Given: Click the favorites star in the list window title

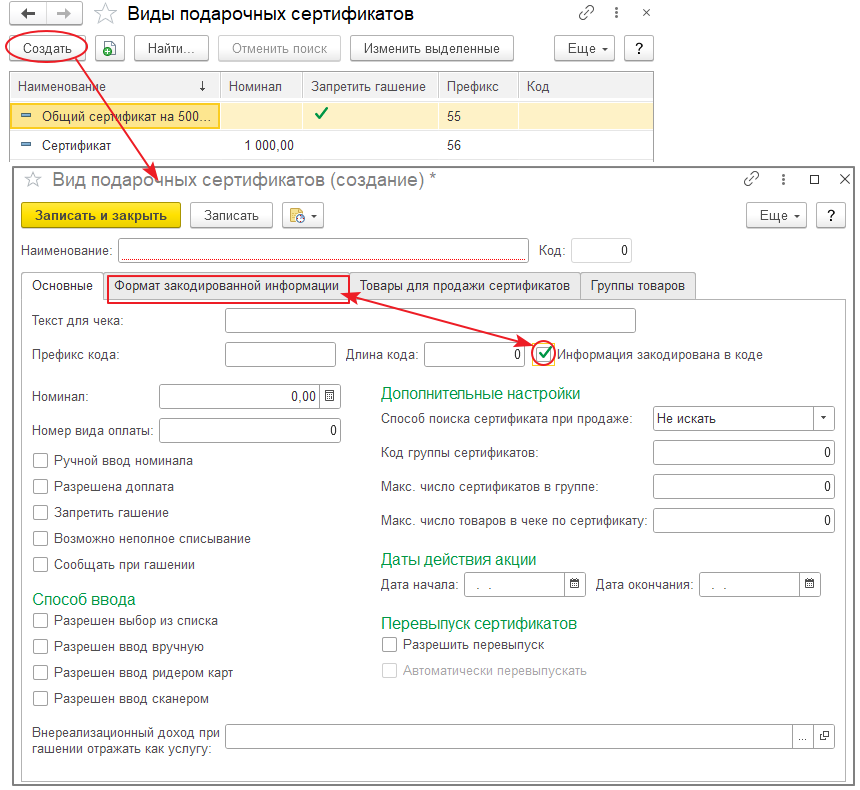Looking at the screenshot, I should 105,15.
